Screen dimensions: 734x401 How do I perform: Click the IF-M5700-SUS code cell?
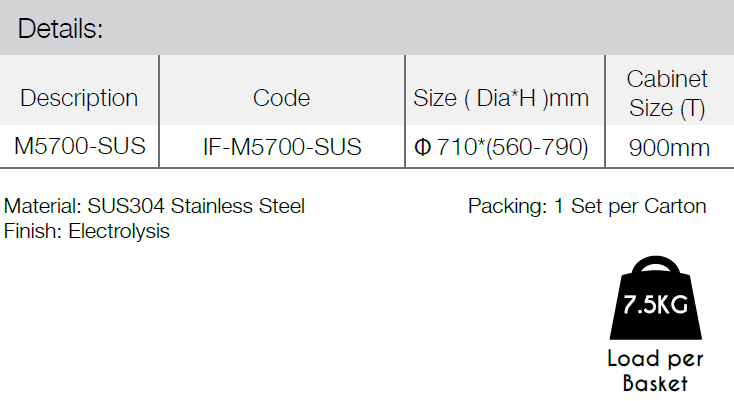pyautogui.click(x=282, y=147)
